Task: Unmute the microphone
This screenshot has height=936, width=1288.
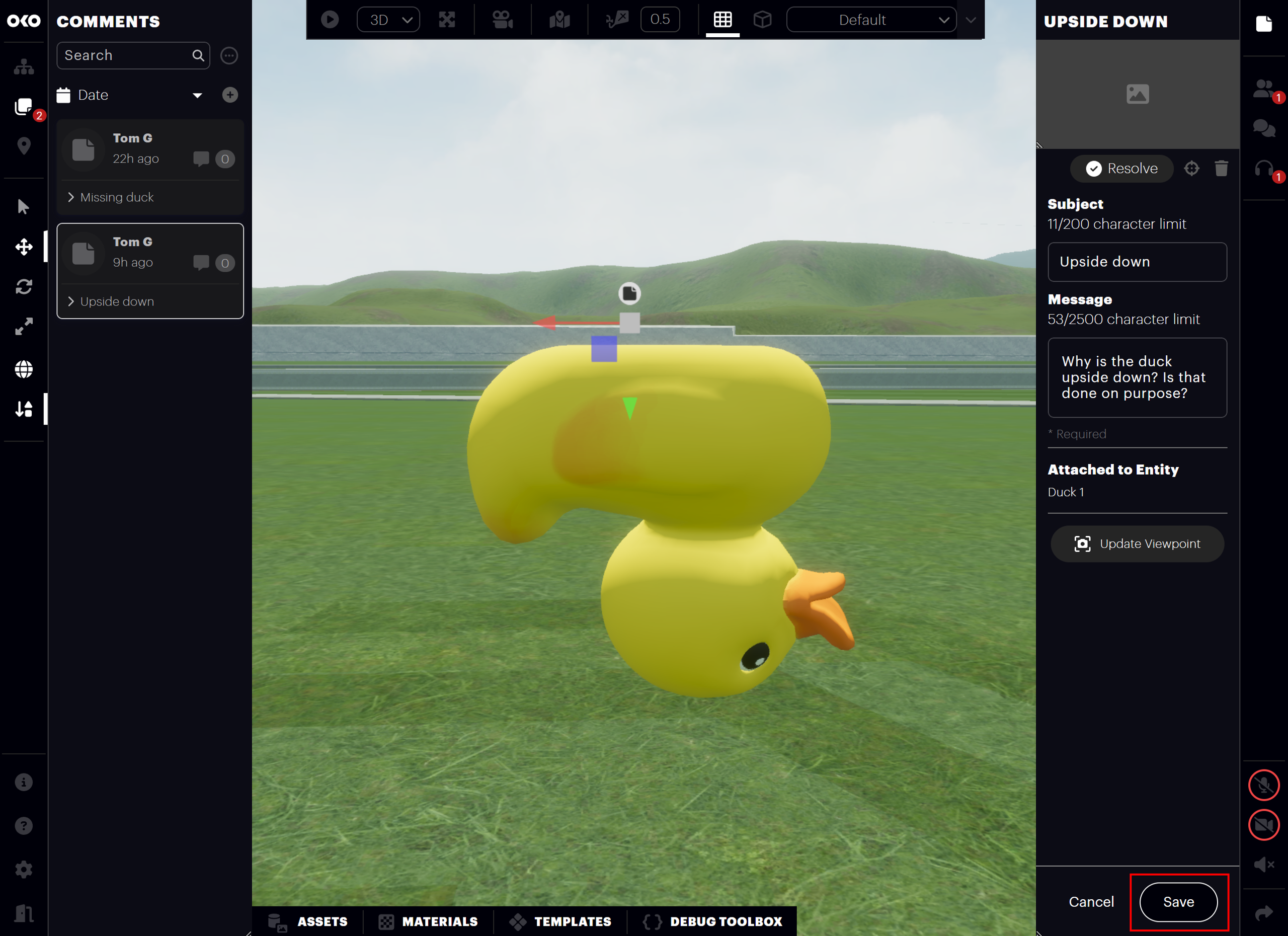Action: tap(1263, 785)
